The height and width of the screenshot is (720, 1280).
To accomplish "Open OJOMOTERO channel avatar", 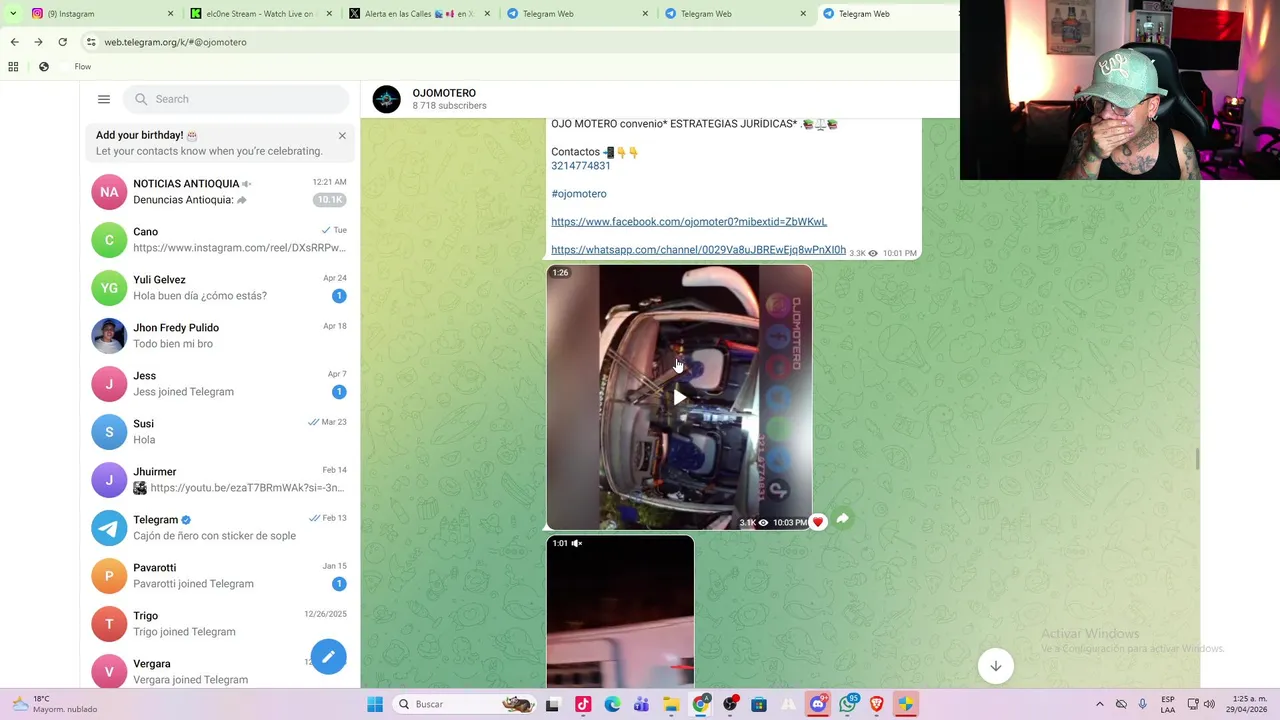I will (387, 99).
